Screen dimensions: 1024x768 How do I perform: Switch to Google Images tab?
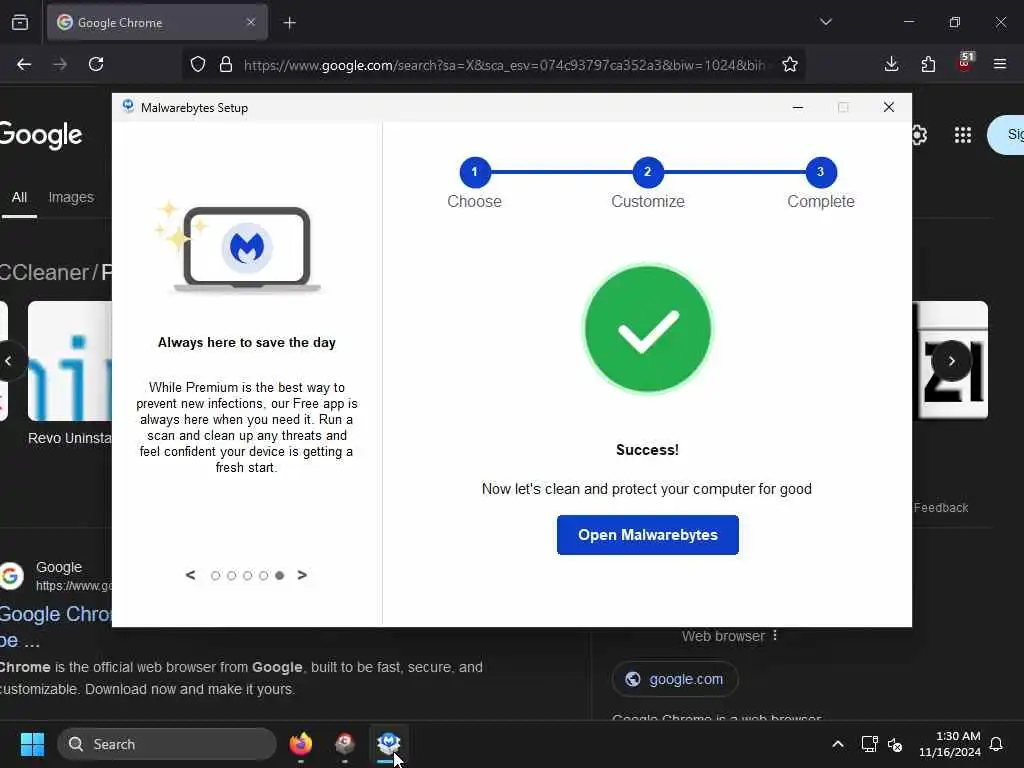(71, 197)
